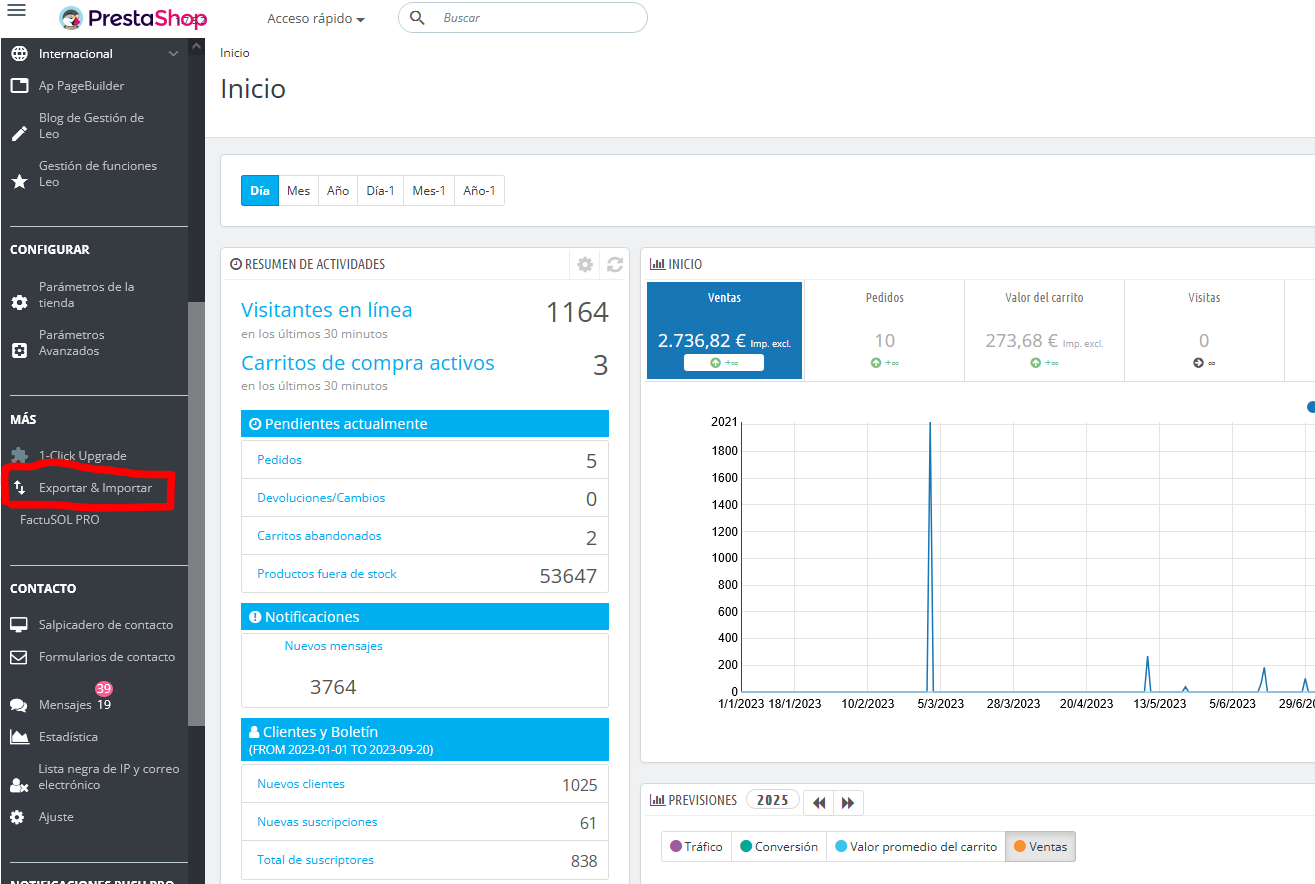
Task: Toggle Conversión series in Previsiones
Action: (x=778, y=847)
